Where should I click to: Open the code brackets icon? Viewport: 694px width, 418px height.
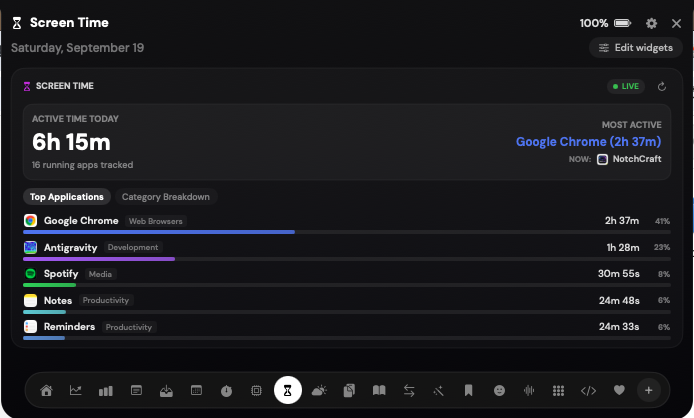(588, 391)
